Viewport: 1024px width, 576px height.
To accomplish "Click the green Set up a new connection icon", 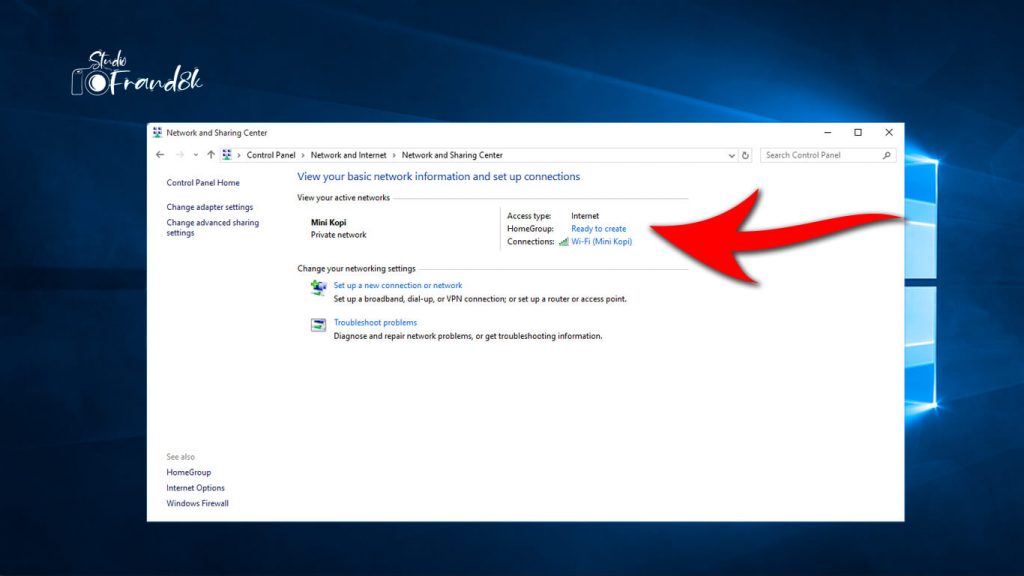I will [x=320, y=288].
